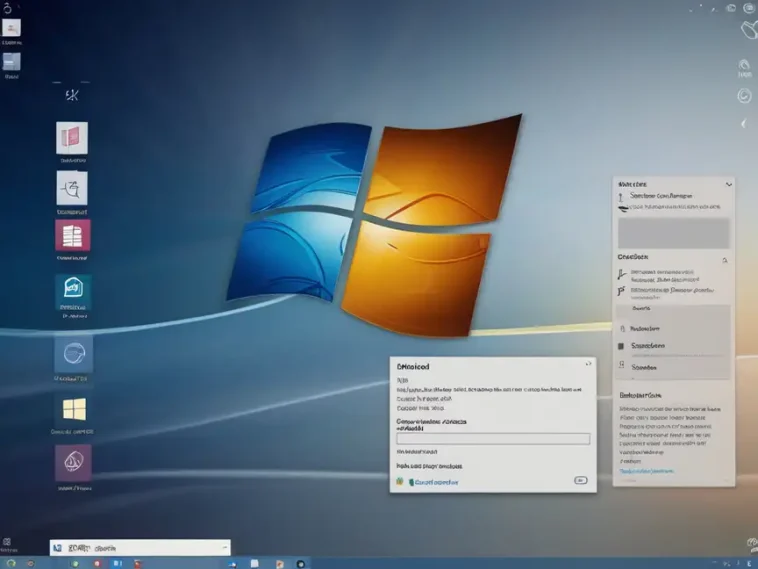Click the small rounded button at the dialog's bottom right

click(581, 480)
